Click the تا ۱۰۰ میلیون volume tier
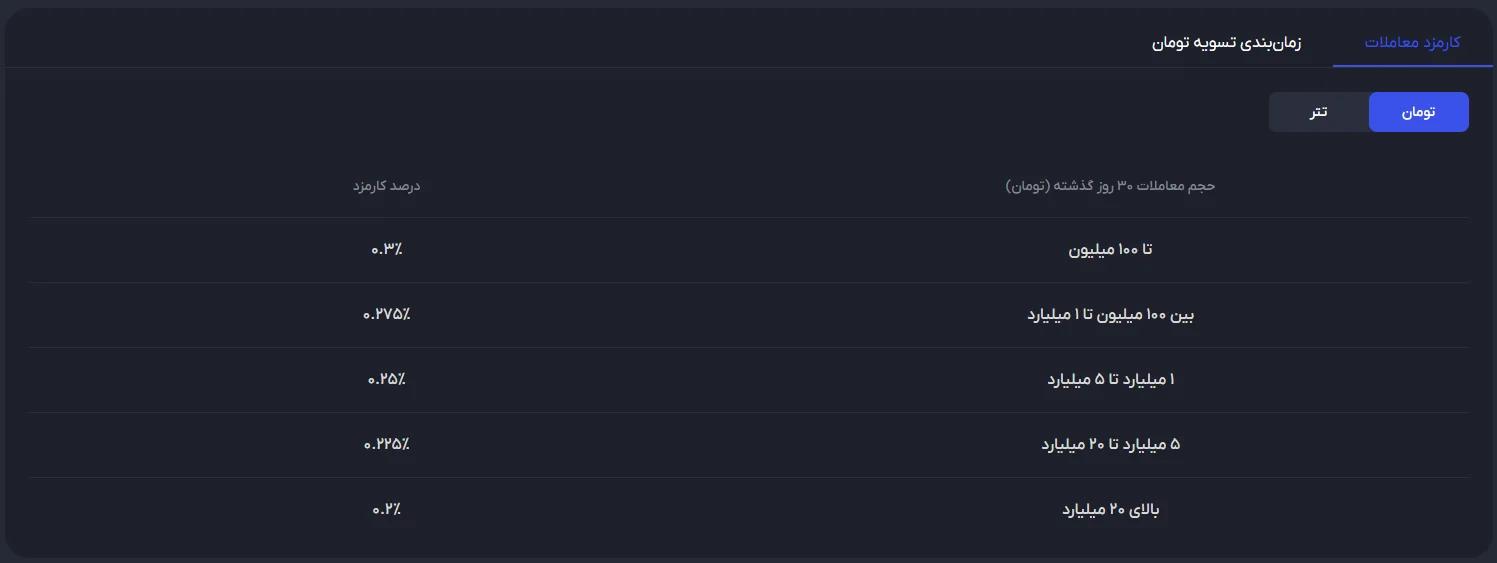 (x=1110, y=250)
